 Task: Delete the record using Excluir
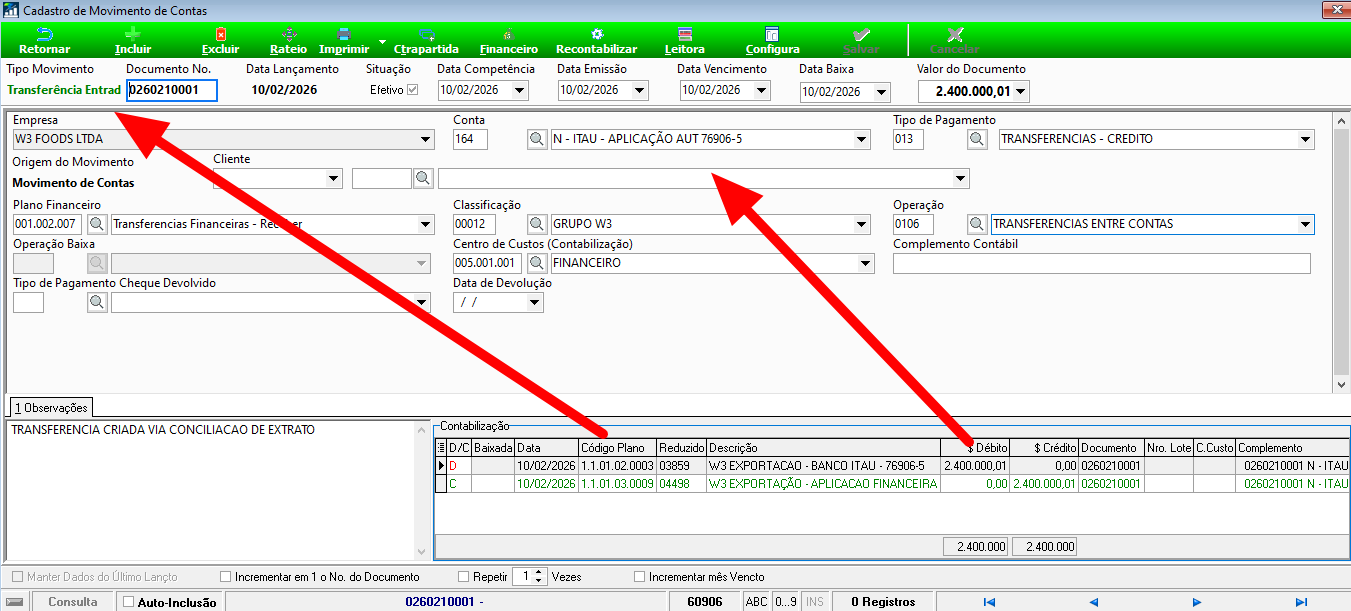(220, 41)
